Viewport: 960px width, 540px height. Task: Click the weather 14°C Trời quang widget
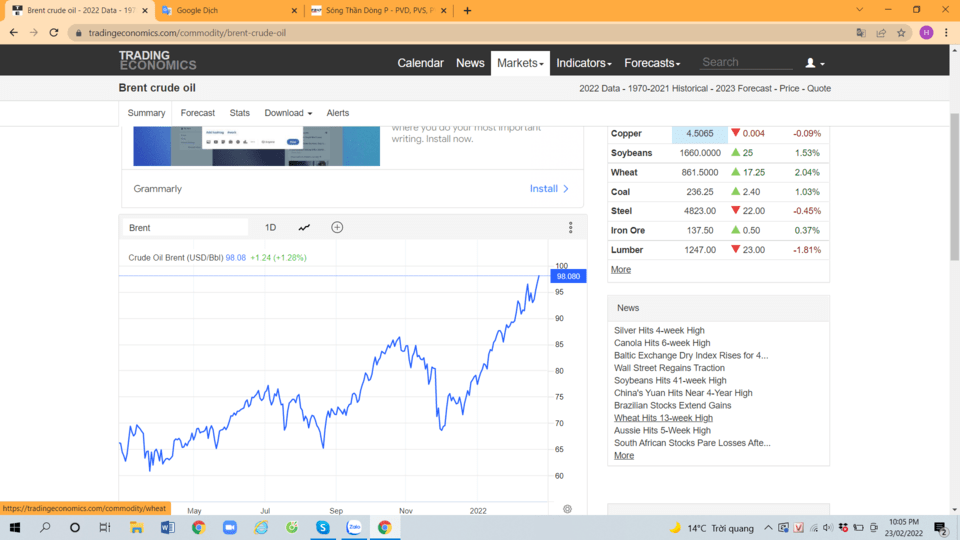(711, 528)
